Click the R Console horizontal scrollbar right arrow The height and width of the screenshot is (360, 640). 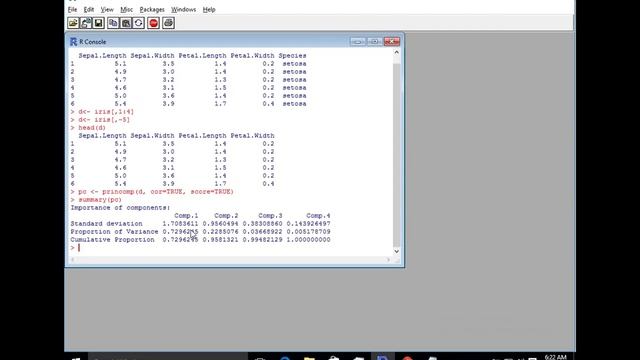tap(388, 260)
